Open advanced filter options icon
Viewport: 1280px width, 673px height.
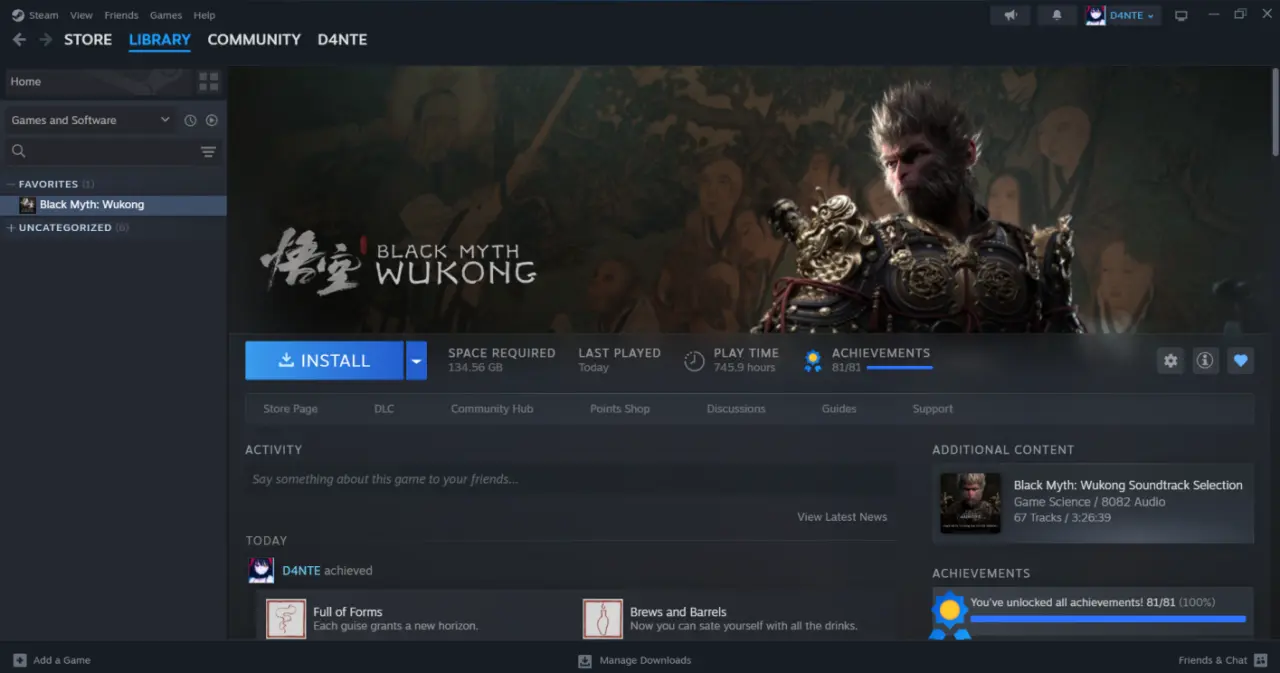coord(208,152)
